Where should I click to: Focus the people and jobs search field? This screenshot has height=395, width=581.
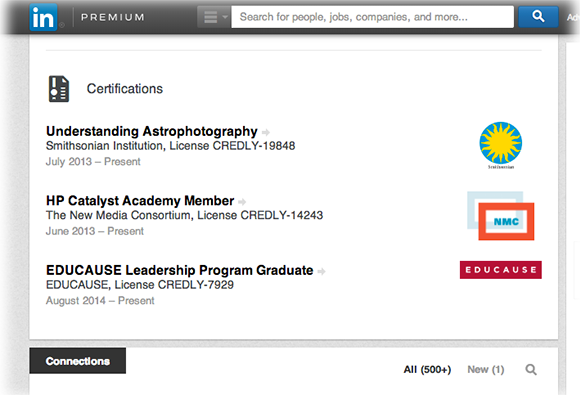pyautogui.click(x=372, y=17)
